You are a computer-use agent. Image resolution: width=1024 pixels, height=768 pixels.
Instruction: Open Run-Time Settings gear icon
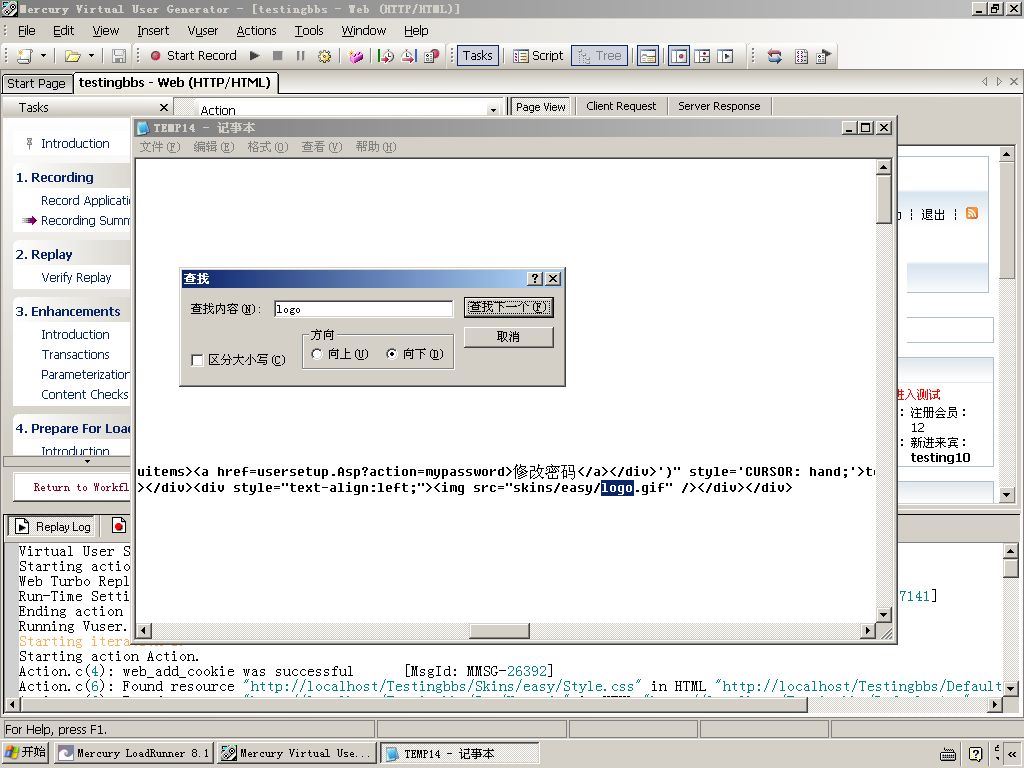[324, 56]
